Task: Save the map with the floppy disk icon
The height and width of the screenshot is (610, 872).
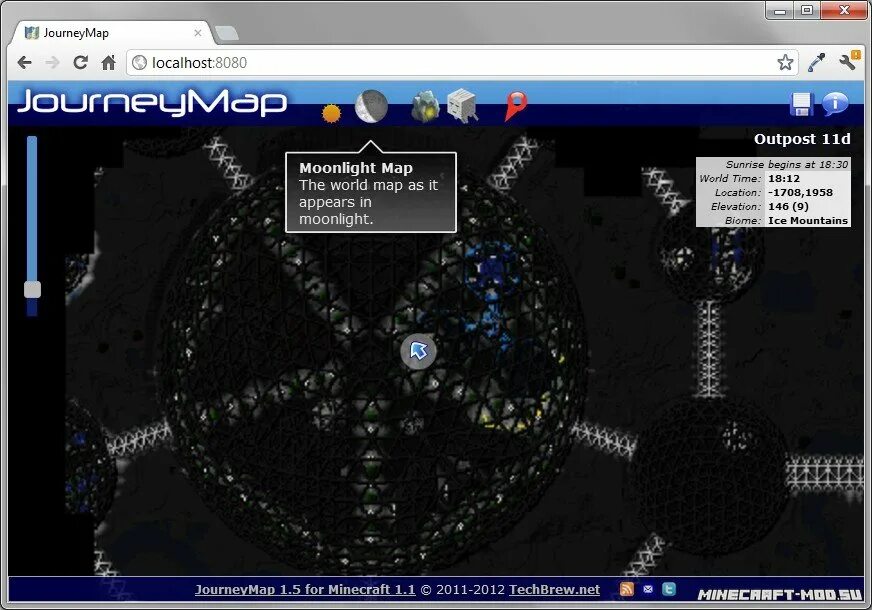Action: coord(801,105)
